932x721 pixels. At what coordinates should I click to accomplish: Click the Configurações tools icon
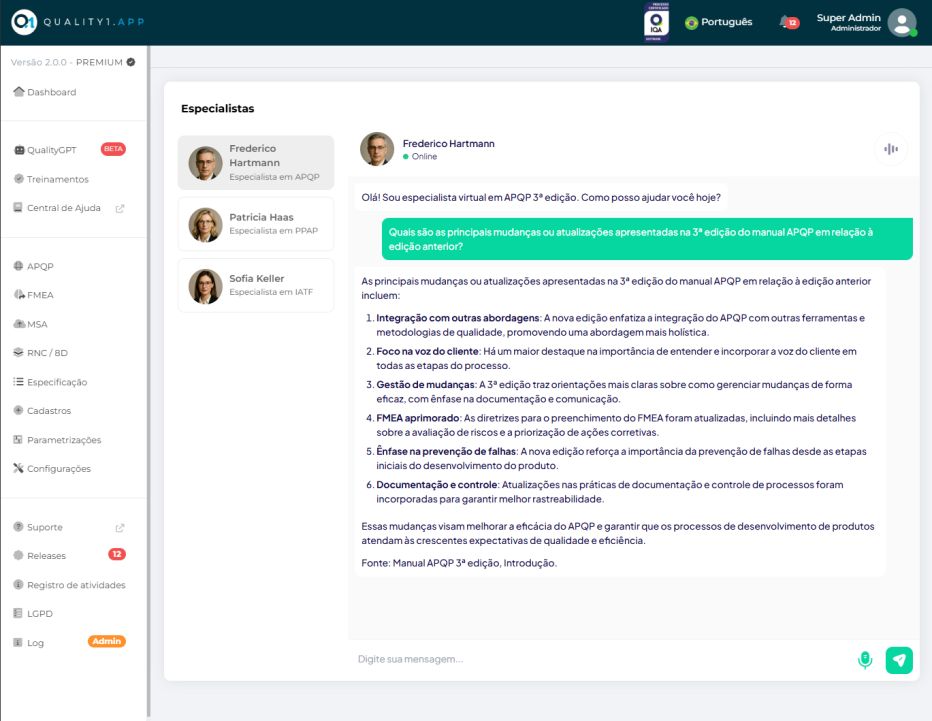(x=18, y=468)
